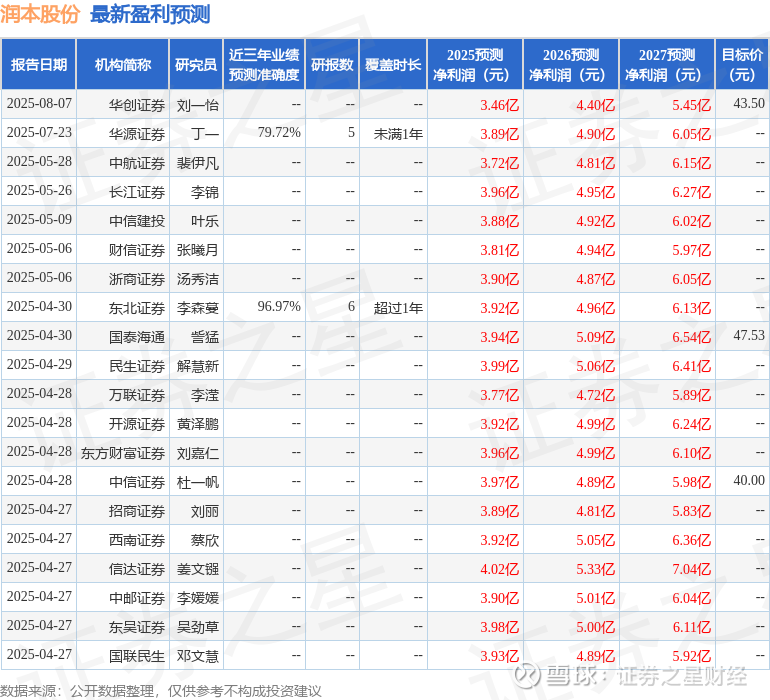The width and height of the screenshot is (770, 700).
Task: Select the 2025预测净利润 column header
Action: click(475, 64)
